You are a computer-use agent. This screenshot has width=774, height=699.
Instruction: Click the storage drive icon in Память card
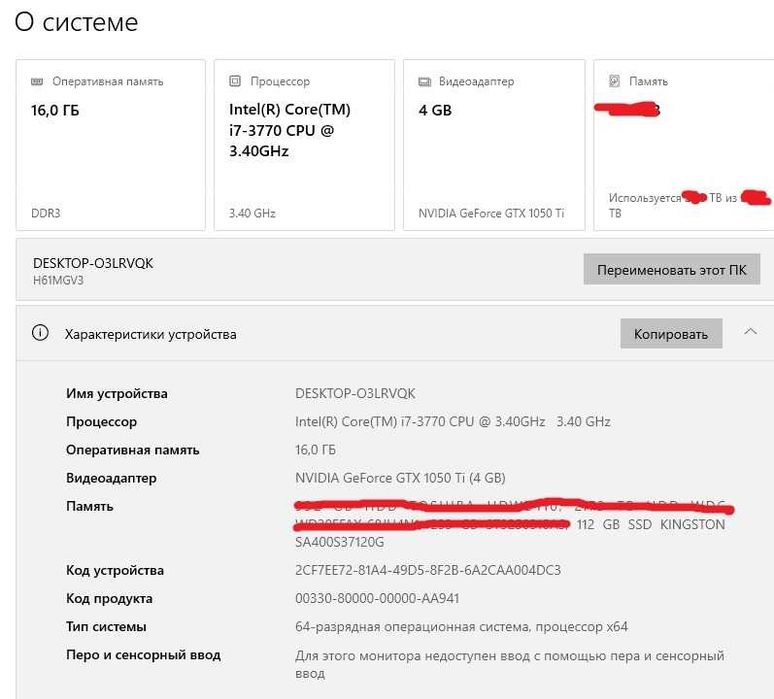point(614,81)
